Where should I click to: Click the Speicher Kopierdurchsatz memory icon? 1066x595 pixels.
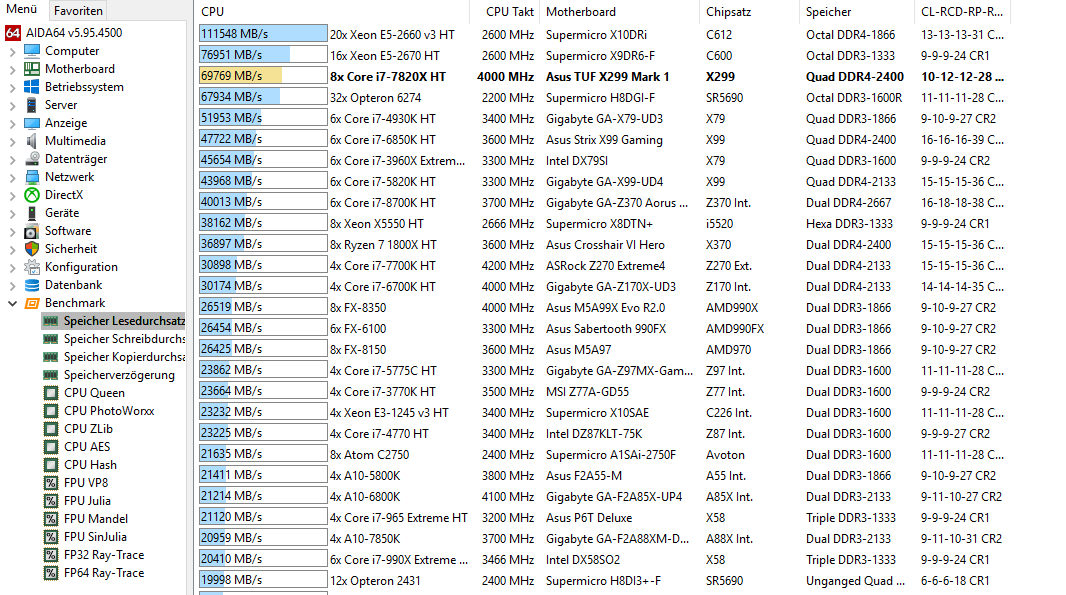coord(50,357)
